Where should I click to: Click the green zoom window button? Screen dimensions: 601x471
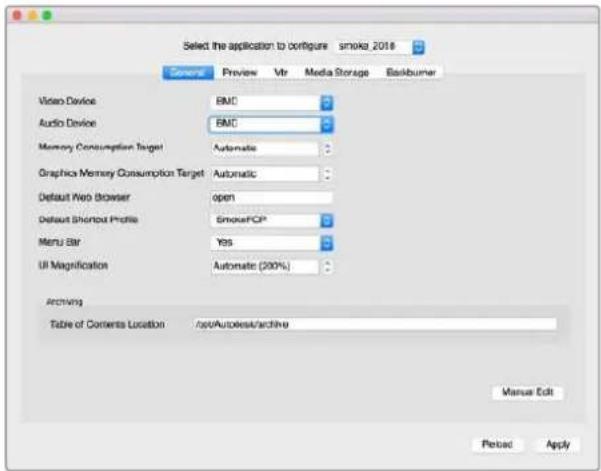pos(47,15)
